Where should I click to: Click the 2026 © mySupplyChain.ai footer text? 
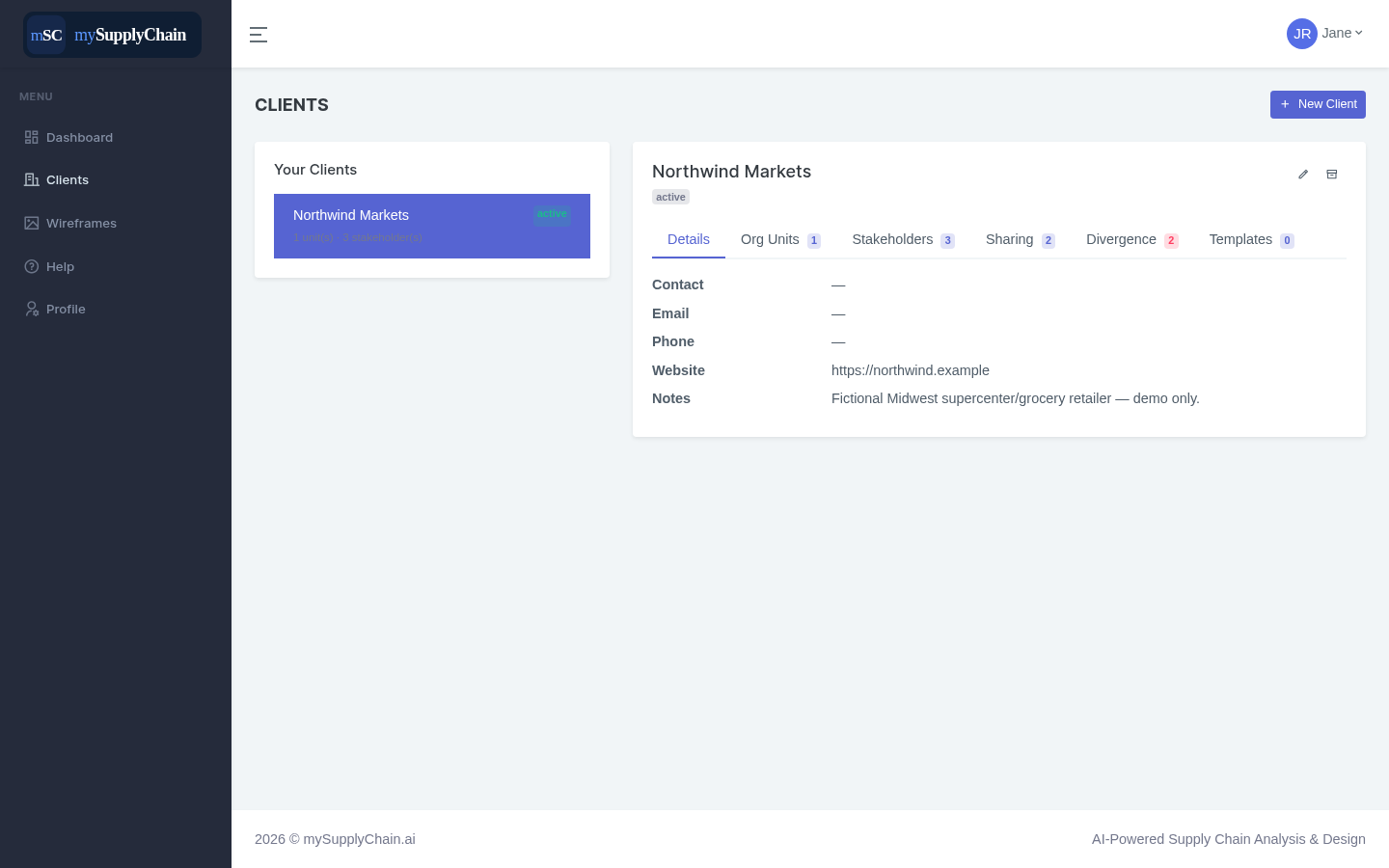tap(335, 839)
